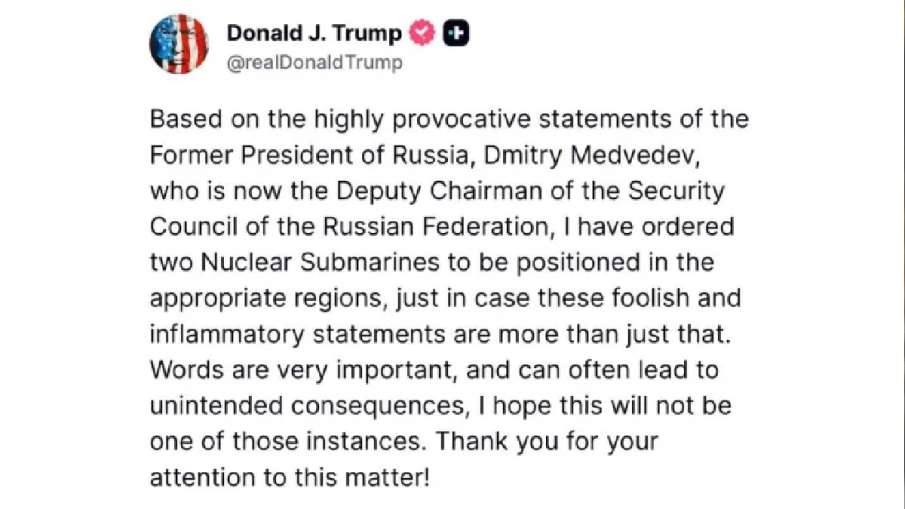905x509 pixels.
Task: Open the Donald J. Trump display name
Action: click(313, 33)
